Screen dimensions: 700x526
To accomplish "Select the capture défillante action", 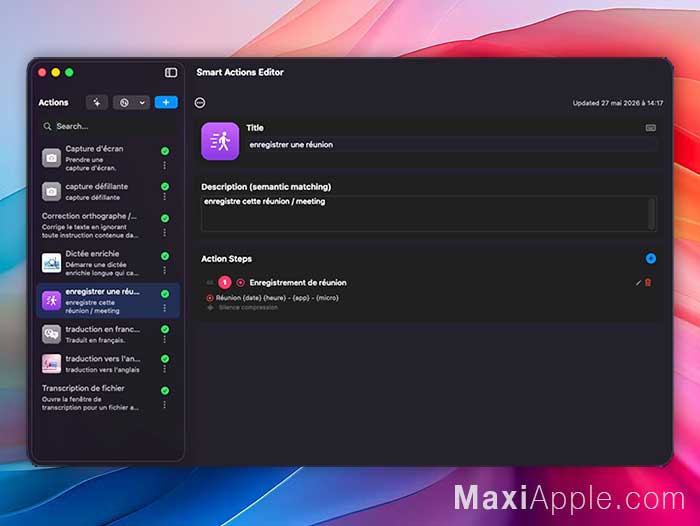I will [108, 192].
